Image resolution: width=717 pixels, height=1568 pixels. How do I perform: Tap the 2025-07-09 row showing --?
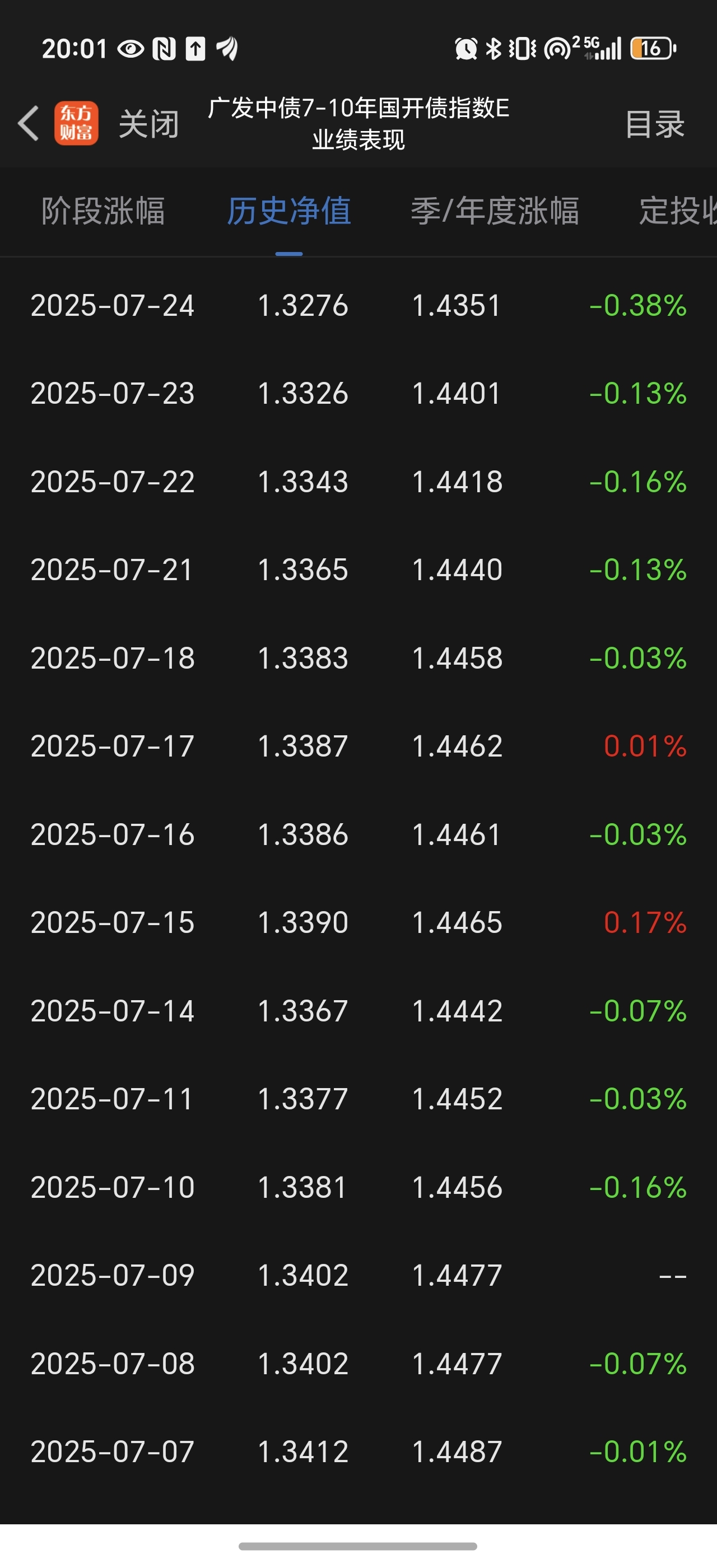tap(358, 1275)
